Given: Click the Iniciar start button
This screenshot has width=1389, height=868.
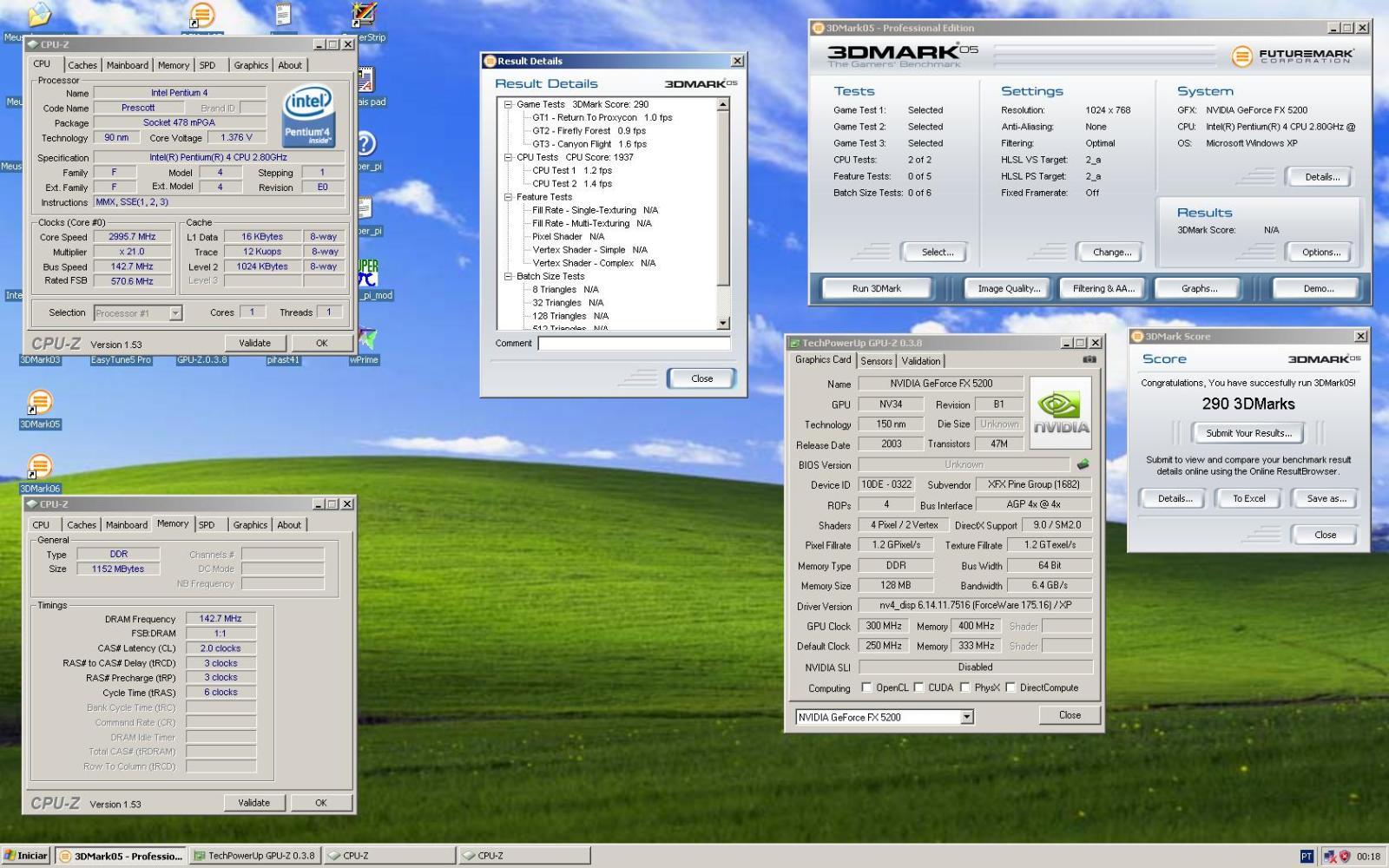Looking at the screenshot, I should coord(25,856).
